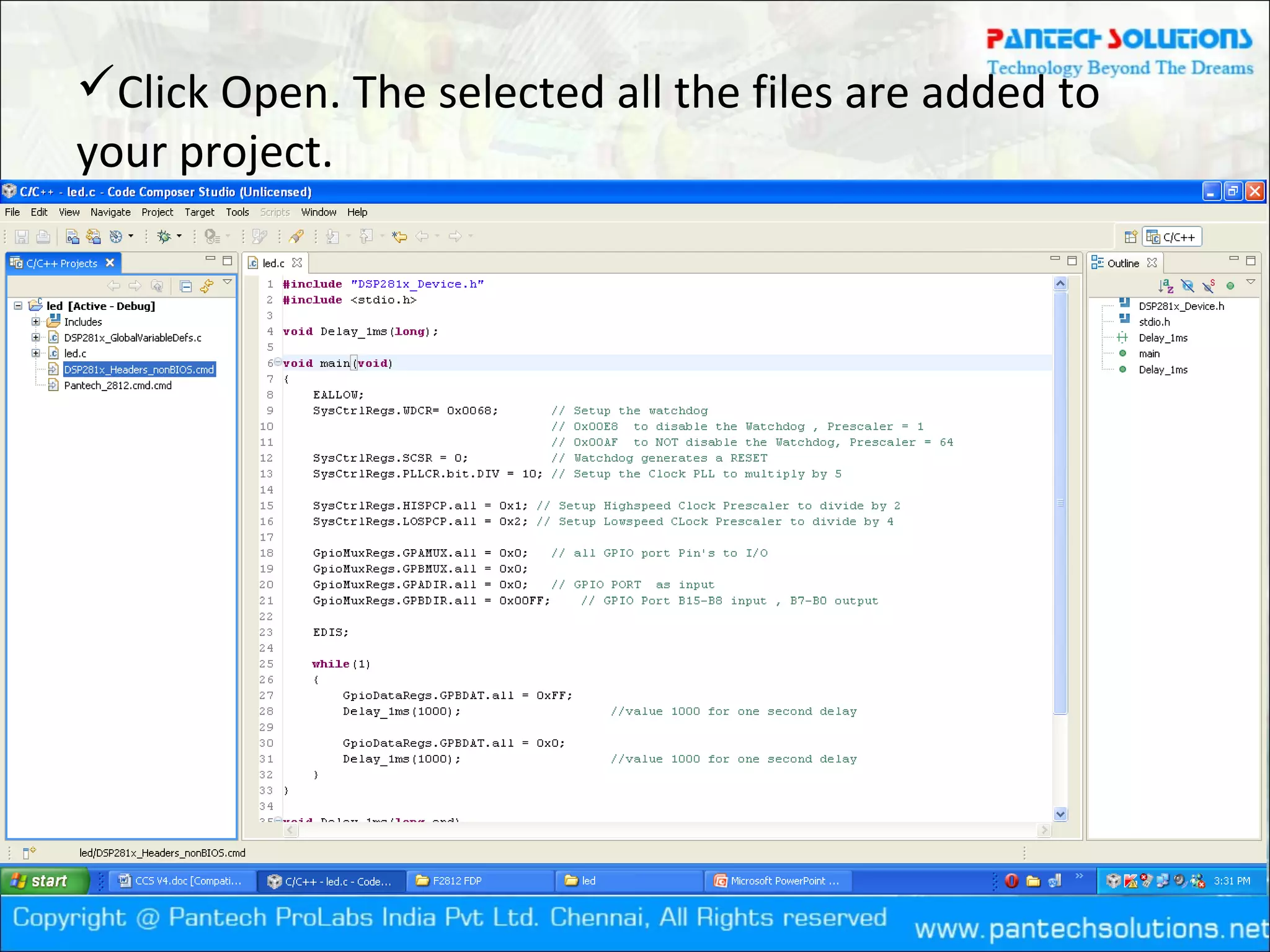Select Pantech_2812.cmd.cmd in project tree
Screen dimensions: 1270x952
click(x=118, y=386)
